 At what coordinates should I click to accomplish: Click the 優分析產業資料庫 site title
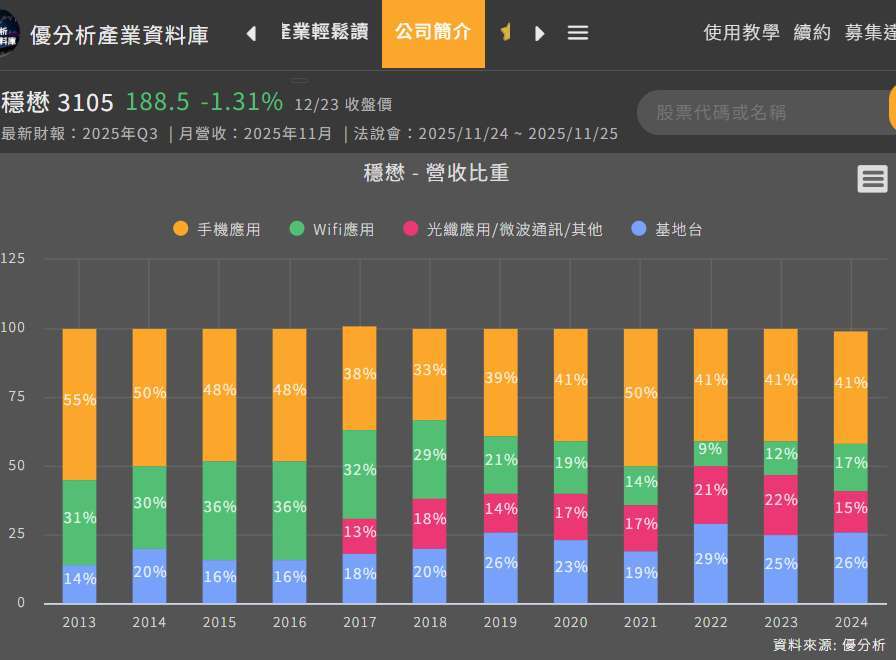click(119, 35)
